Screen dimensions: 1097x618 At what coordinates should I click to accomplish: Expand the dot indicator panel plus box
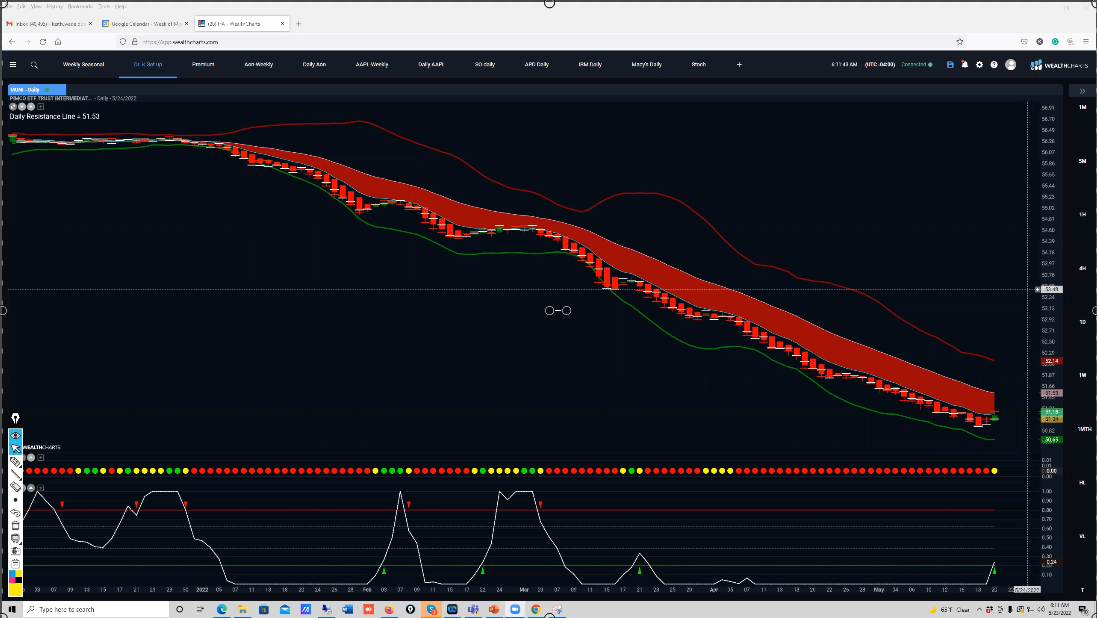pos(41,458)
